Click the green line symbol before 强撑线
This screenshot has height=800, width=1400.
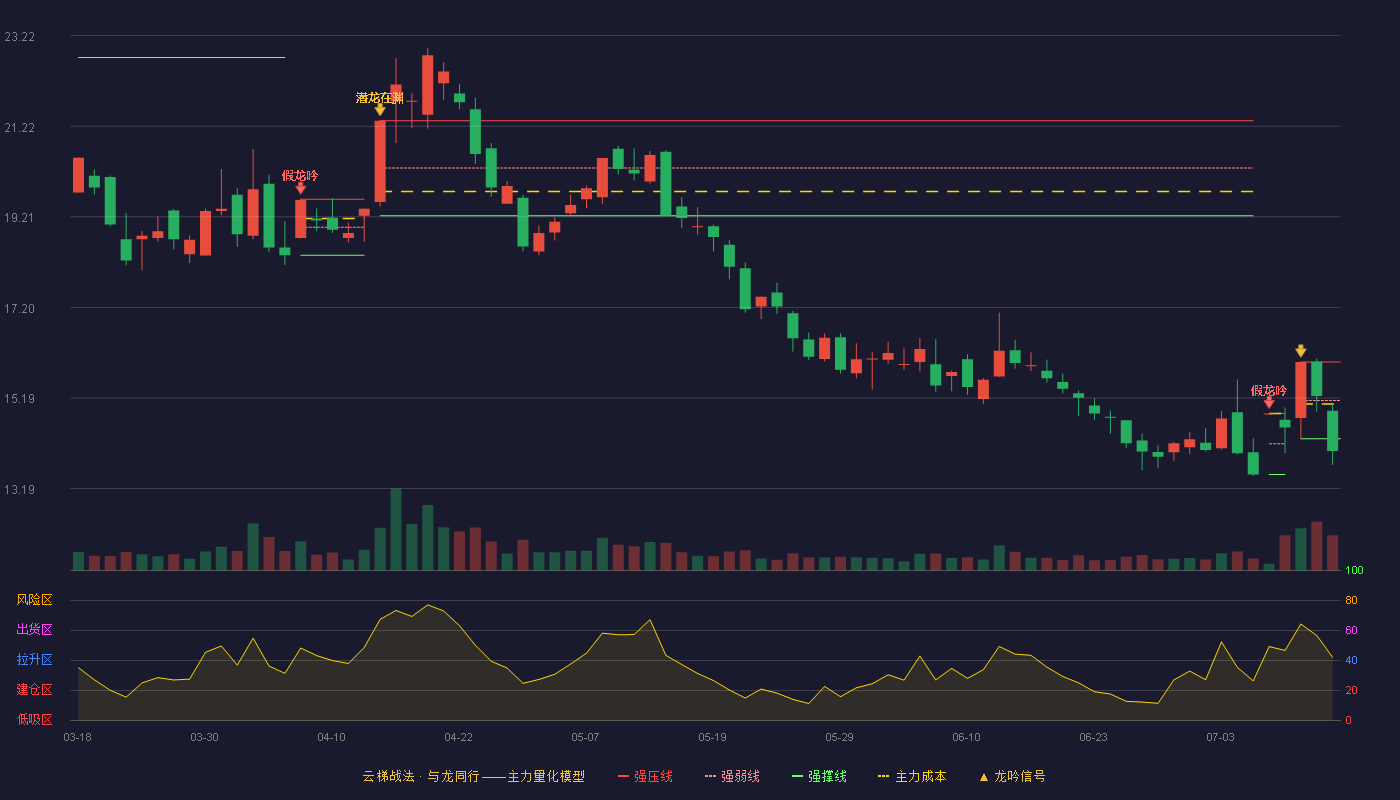[797, 776]
